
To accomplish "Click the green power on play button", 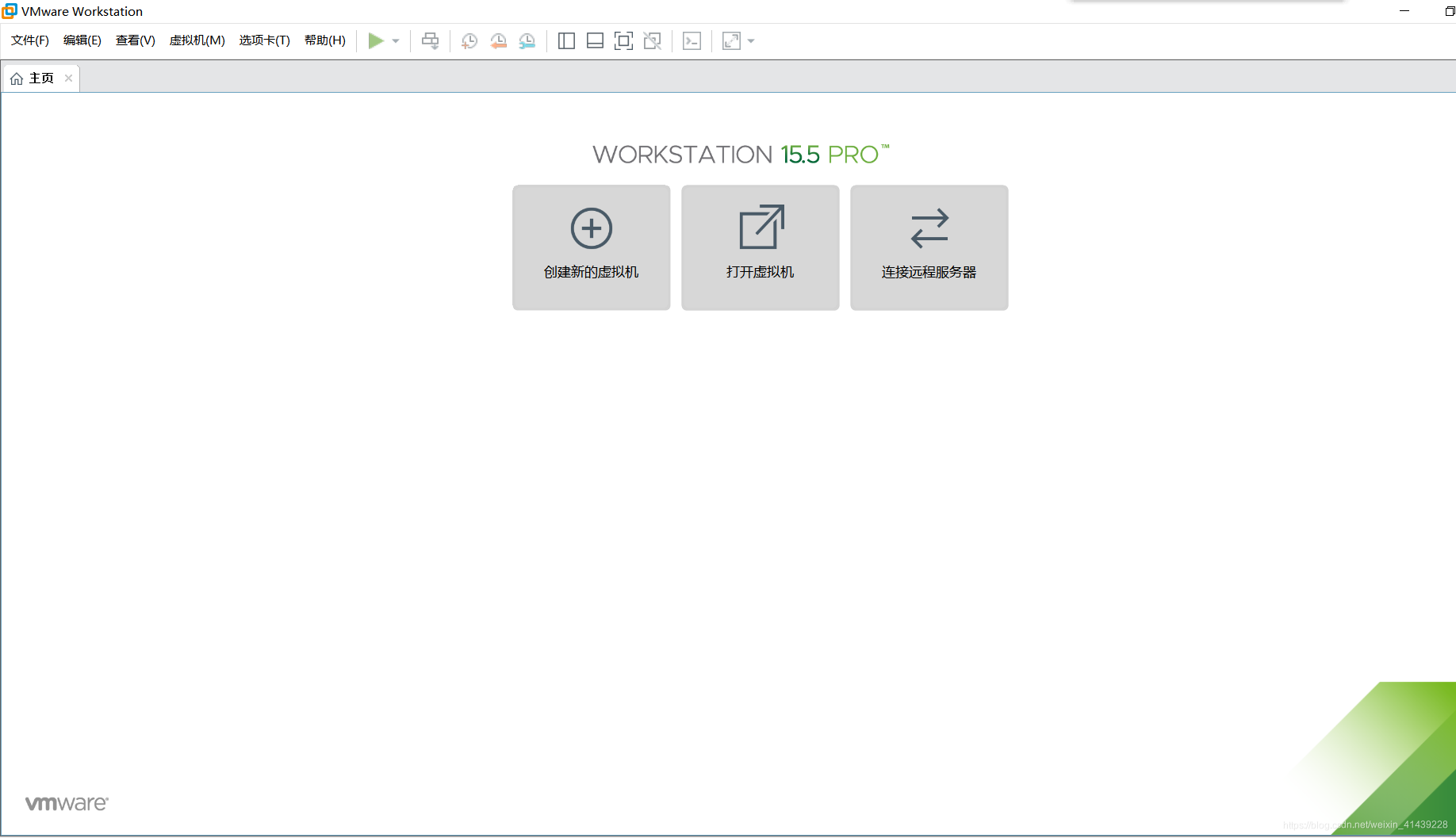I will tap(376, 40).
